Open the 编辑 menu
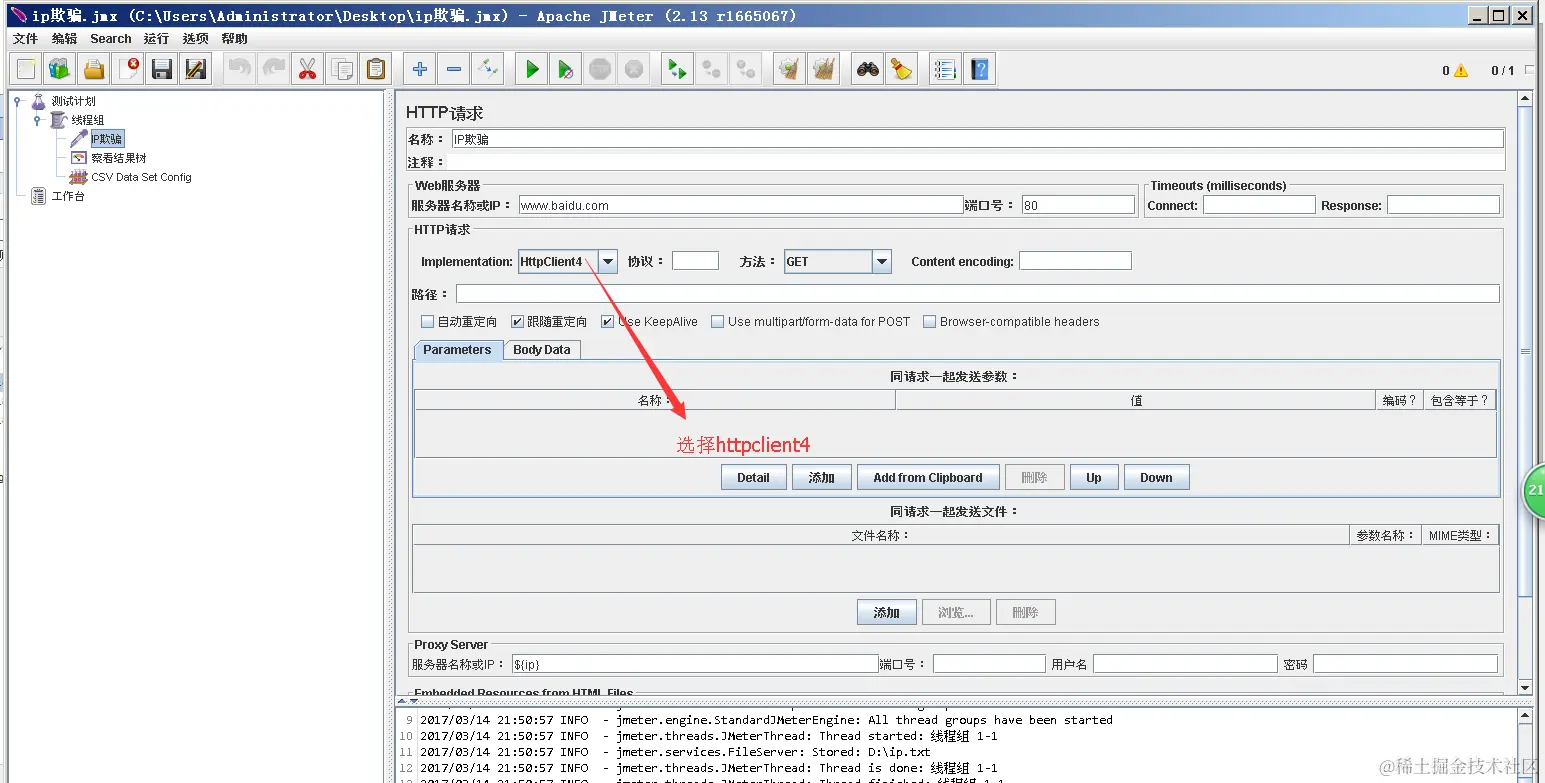 point(64,39)
